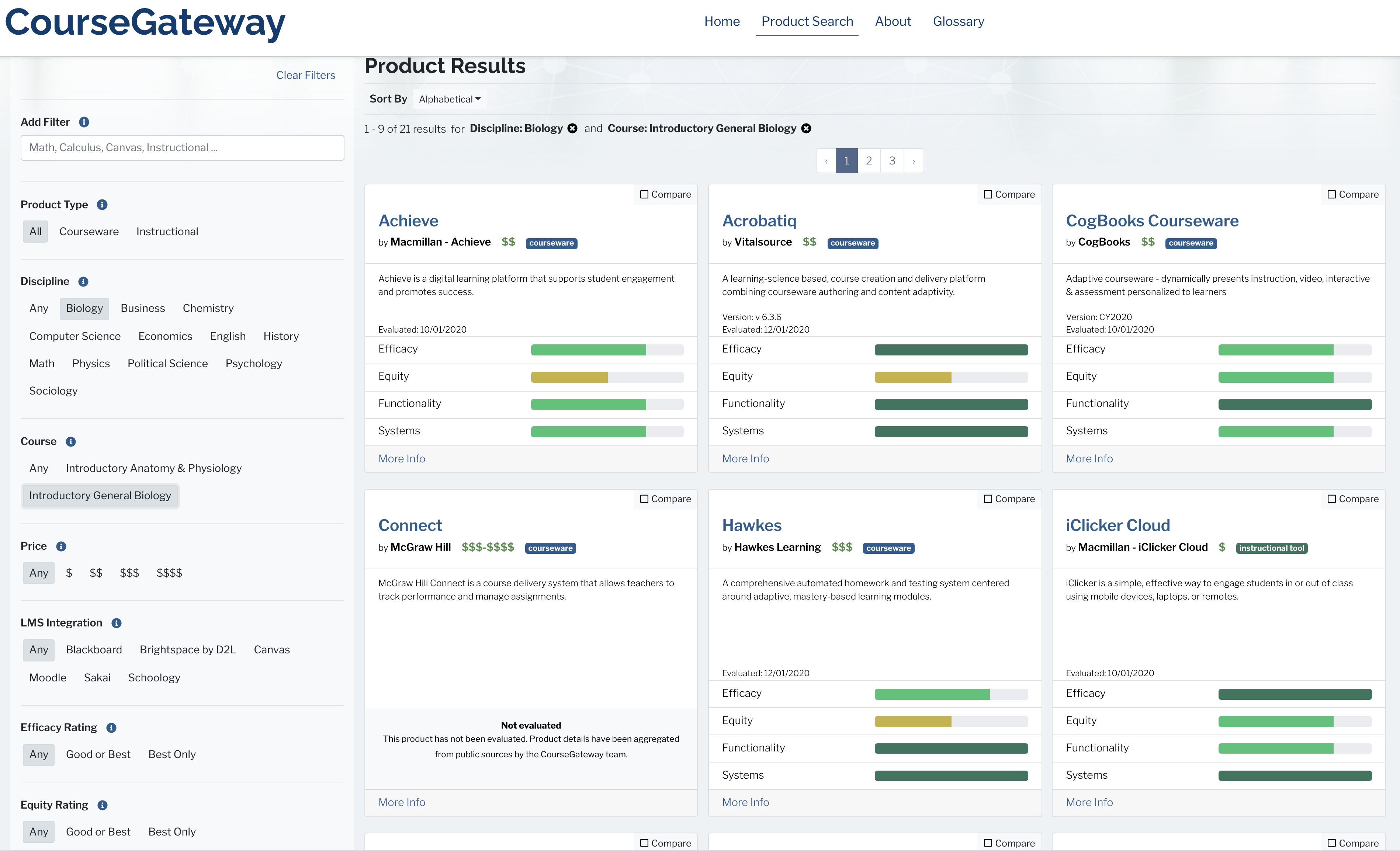The height and width of the screenshot is (851, 1400).
Task: Click info icon beside Course heading
Action: coord(71,442)
